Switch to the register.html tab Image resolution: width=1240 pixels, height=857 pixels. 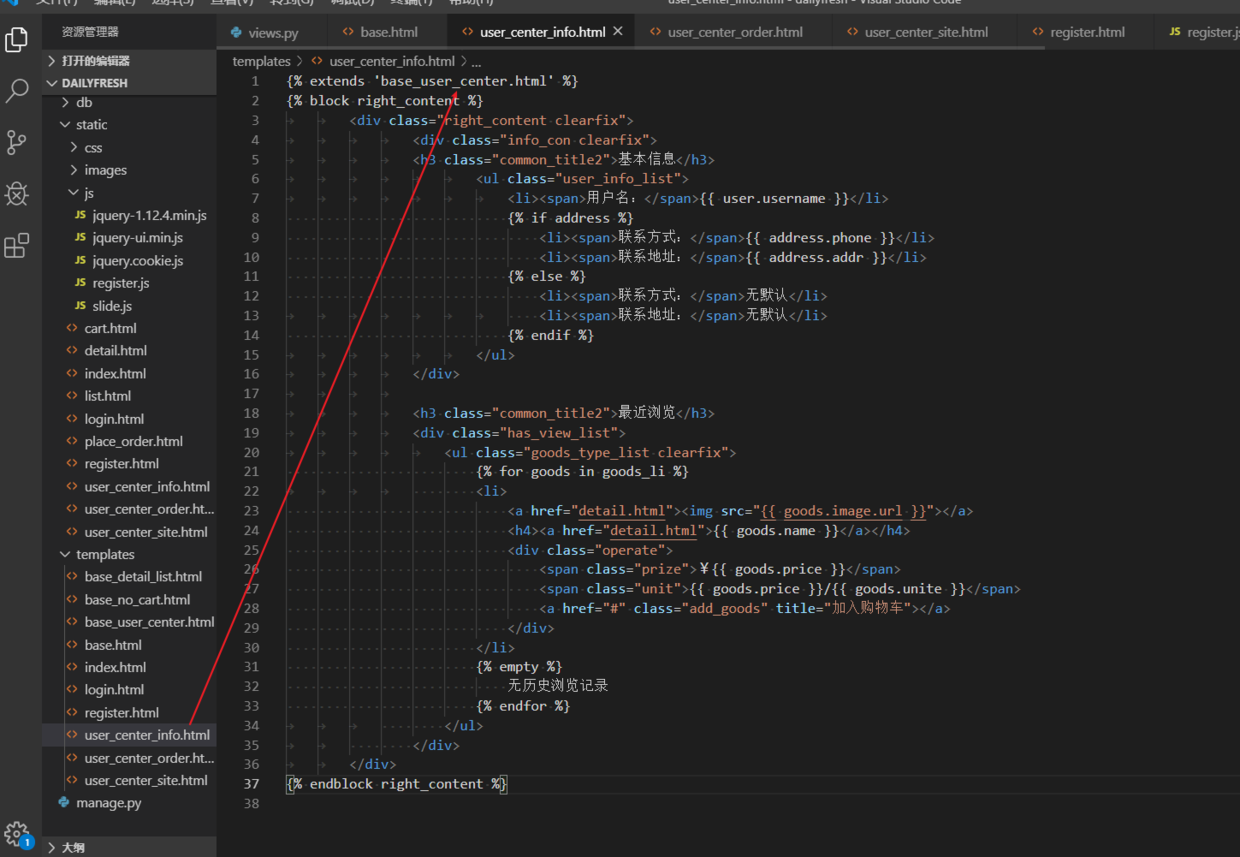1087,32
